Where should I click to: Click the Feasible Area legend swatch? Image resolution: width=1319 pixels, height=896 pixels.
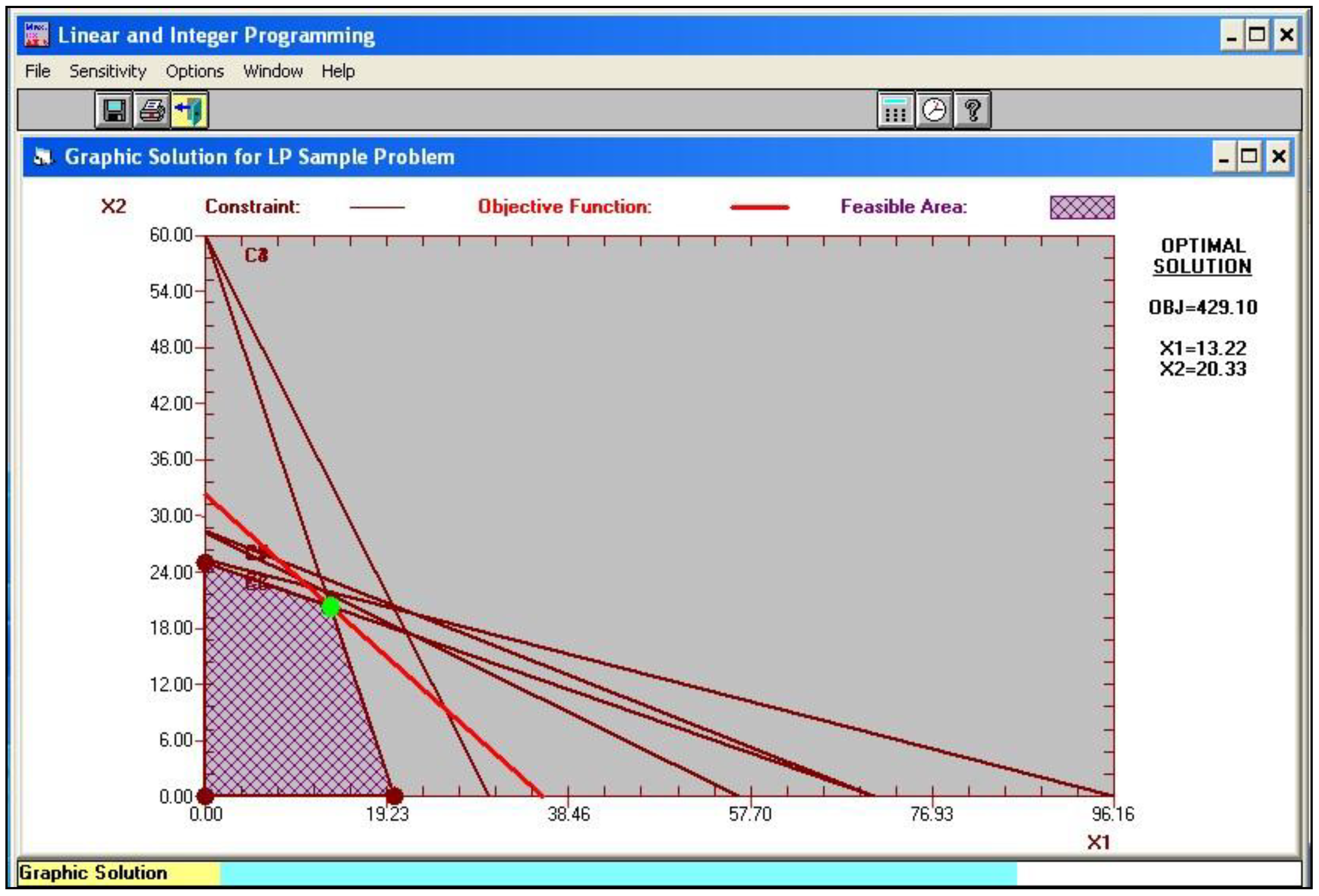coord(1082,207)
